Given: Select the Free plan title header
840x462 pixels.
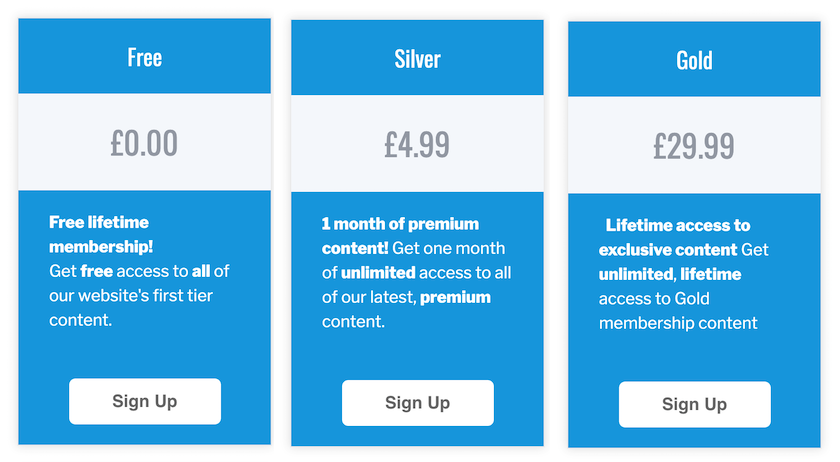Looking at the screenshot, I should pos(144,57).
